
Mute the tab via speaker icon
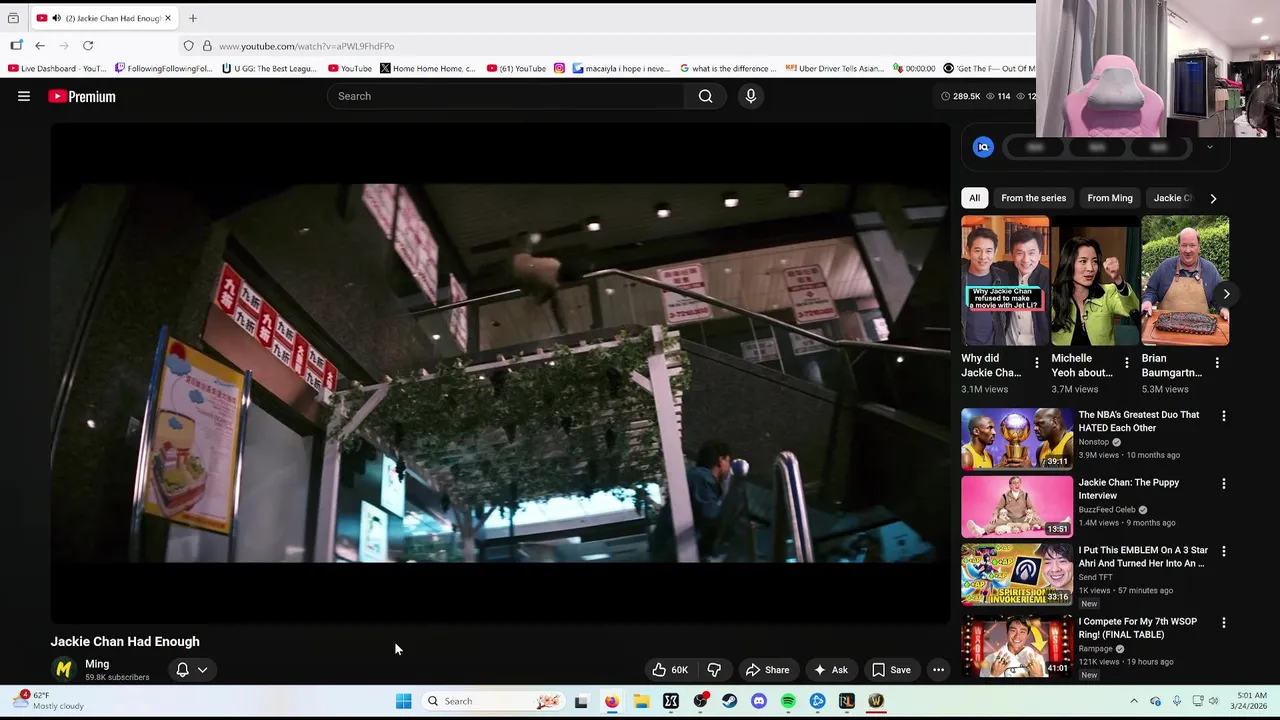[56, 18]
